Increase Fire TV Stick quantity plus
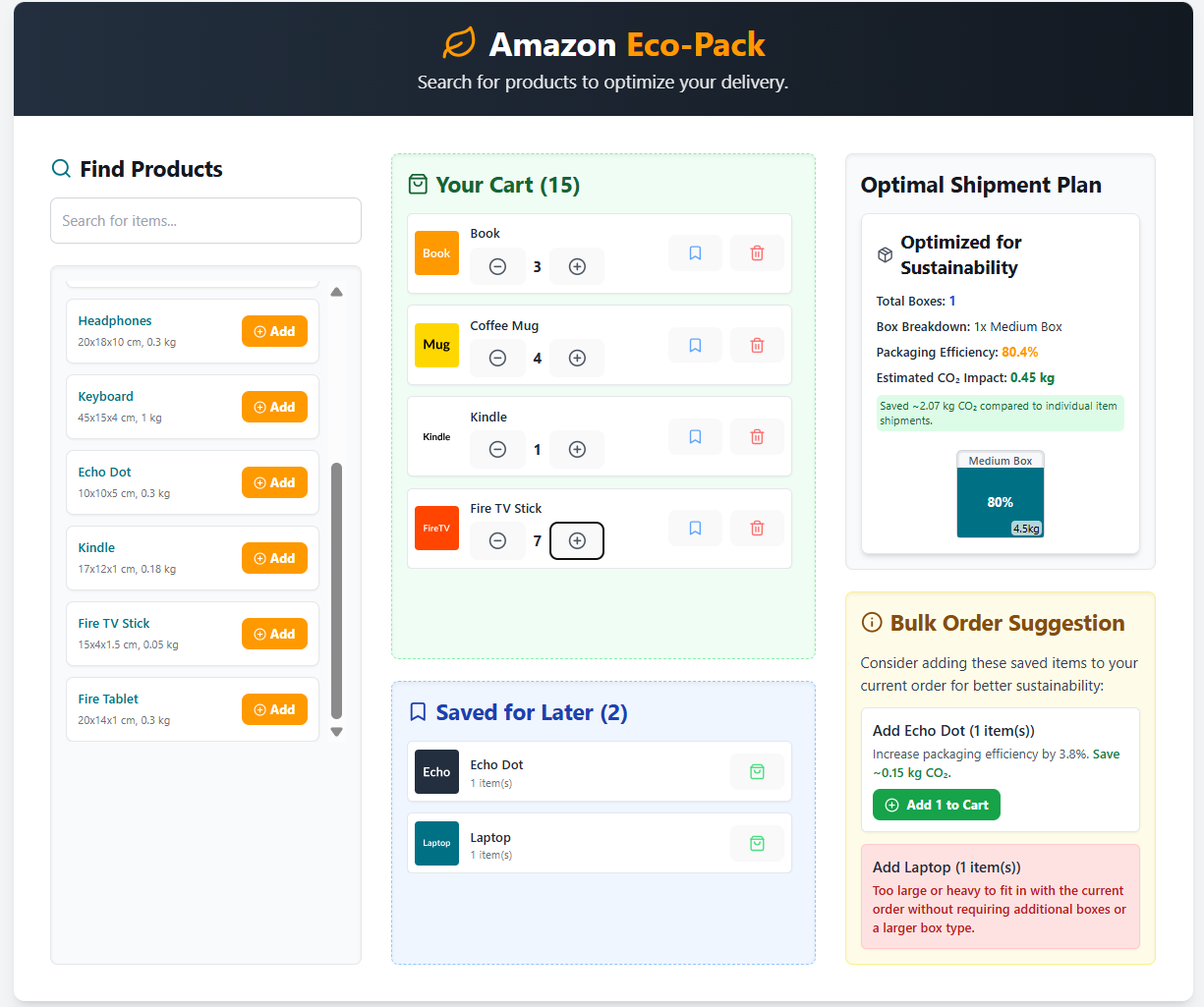 click(577, 540)
